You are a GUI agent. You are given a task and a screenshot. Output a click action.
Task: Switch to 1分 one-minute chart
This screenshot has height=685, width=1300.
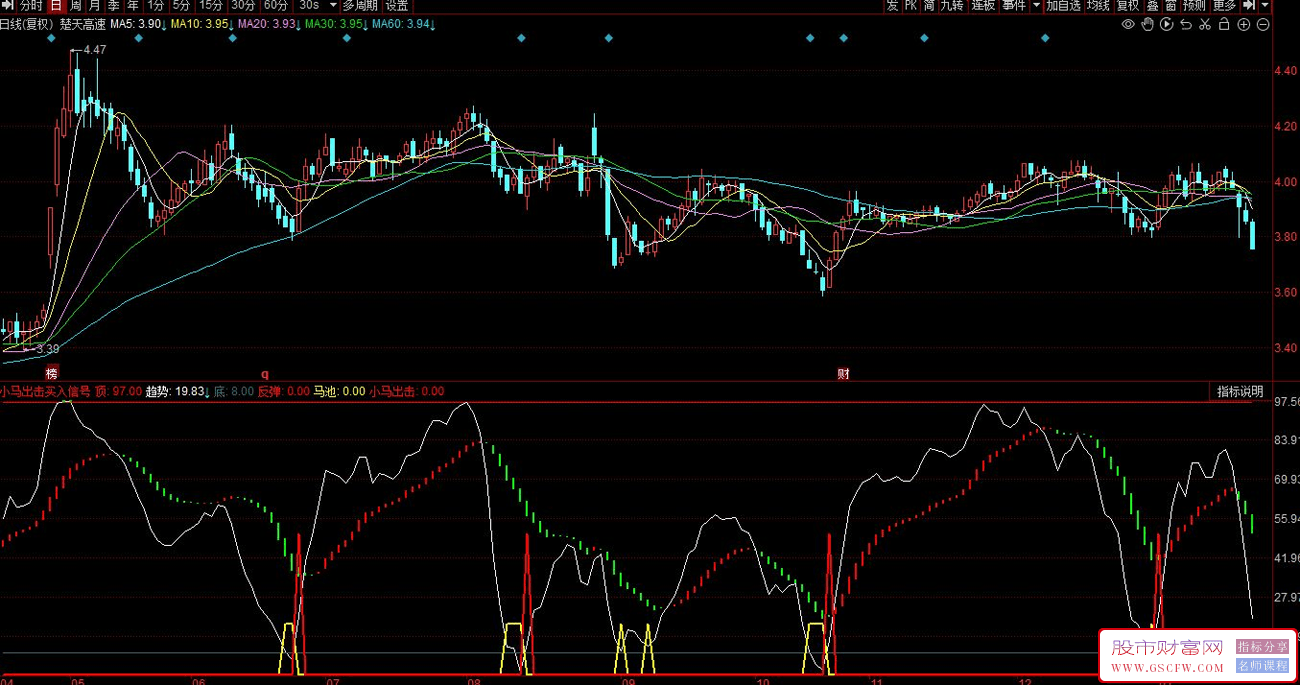pos(155,5)
